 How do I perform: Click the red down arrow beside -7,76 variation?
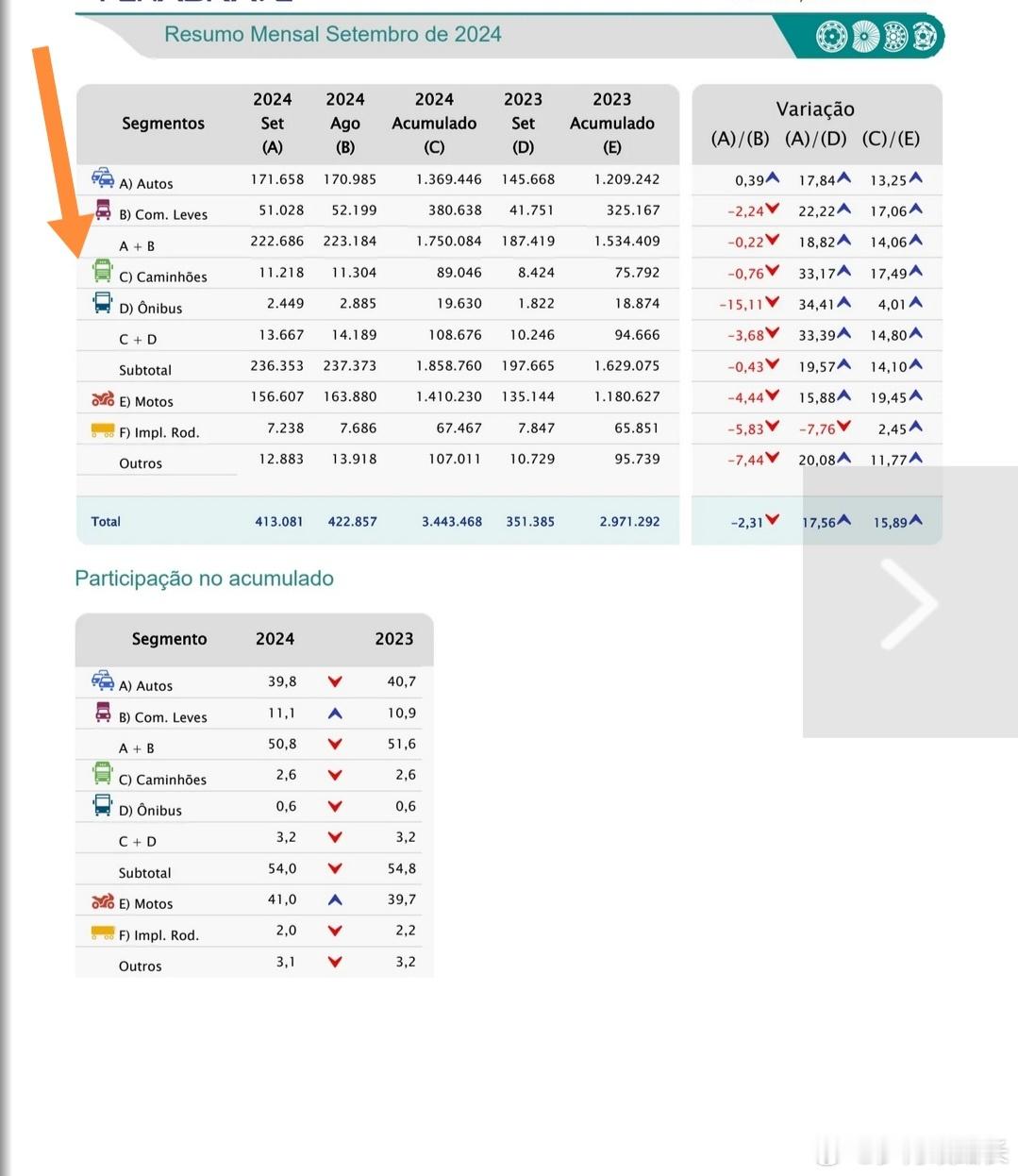pyautogui.click(x=843, y=427)
